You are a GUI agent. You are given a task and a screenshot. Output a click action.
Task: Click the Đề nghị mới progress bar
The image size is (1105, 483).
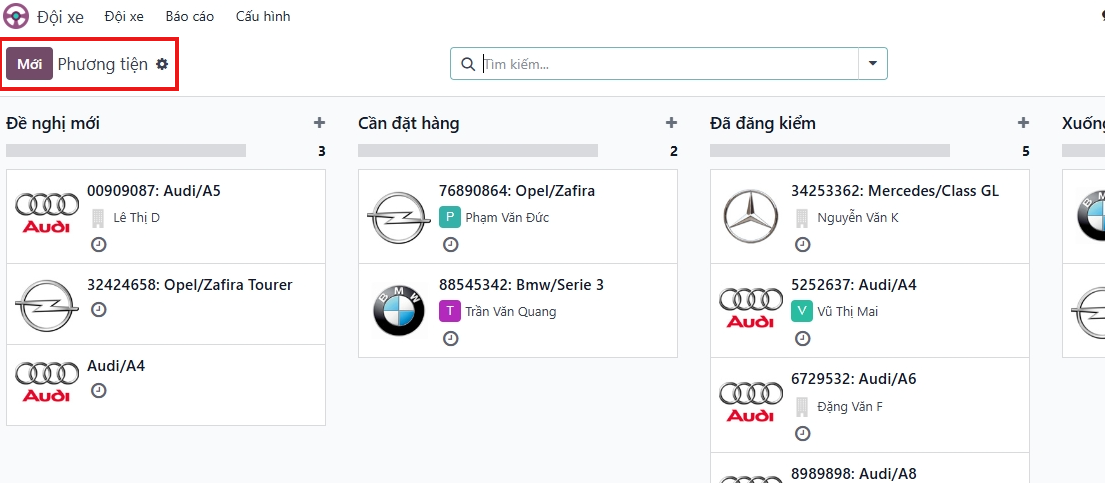pyautogui.click(x=126, y=150)
